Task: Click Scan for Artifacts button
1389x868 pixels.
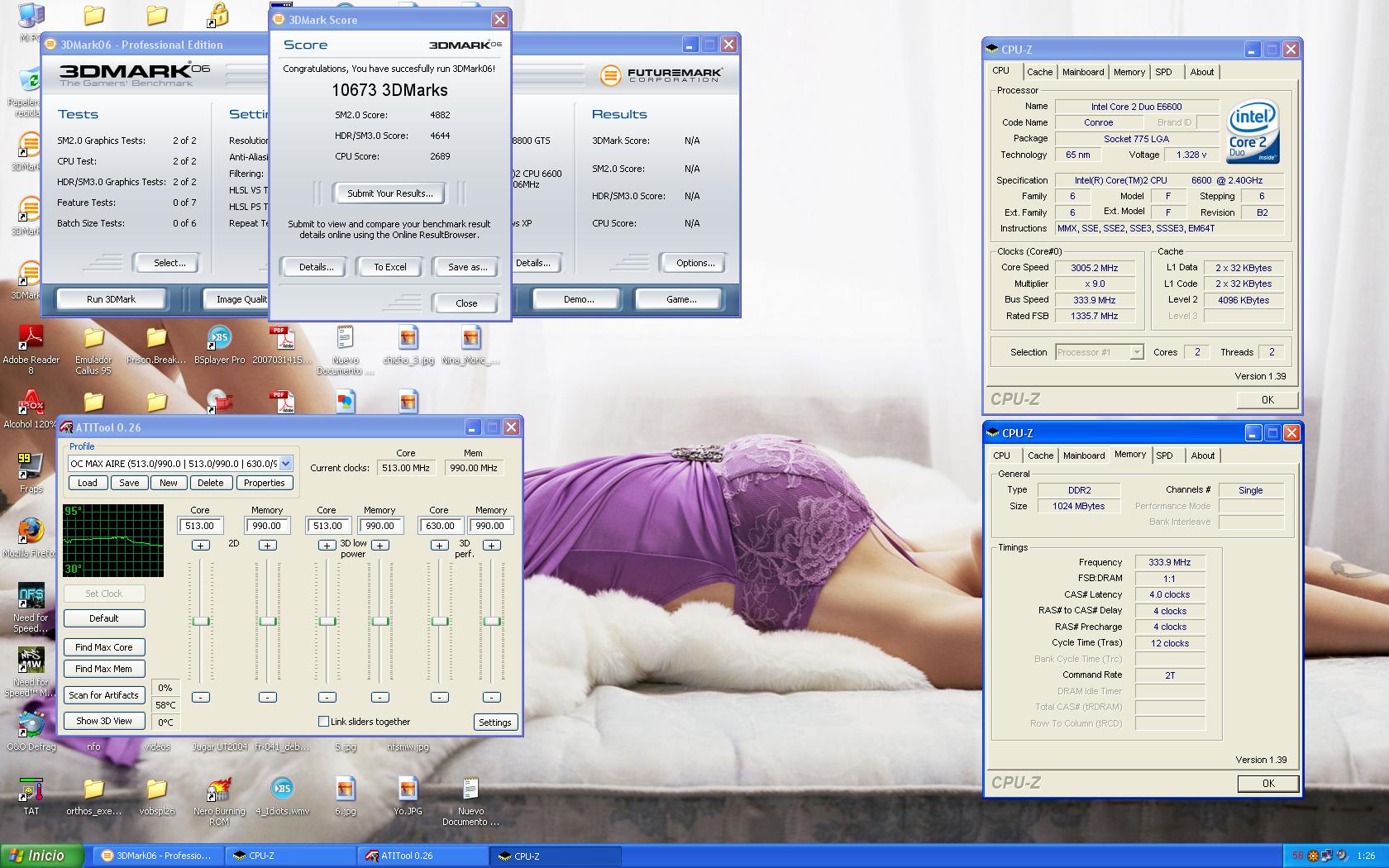Action: [103, 695]
